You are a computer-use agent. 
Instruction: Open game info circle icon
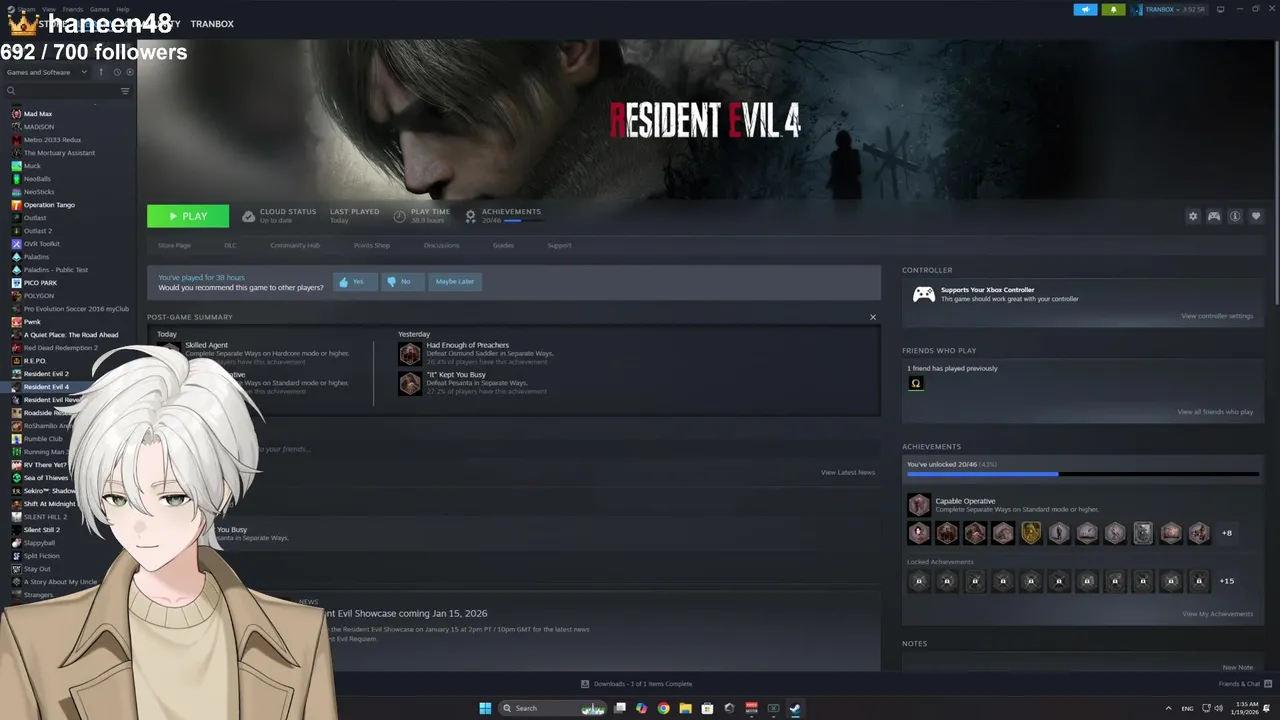[1235, 216]
